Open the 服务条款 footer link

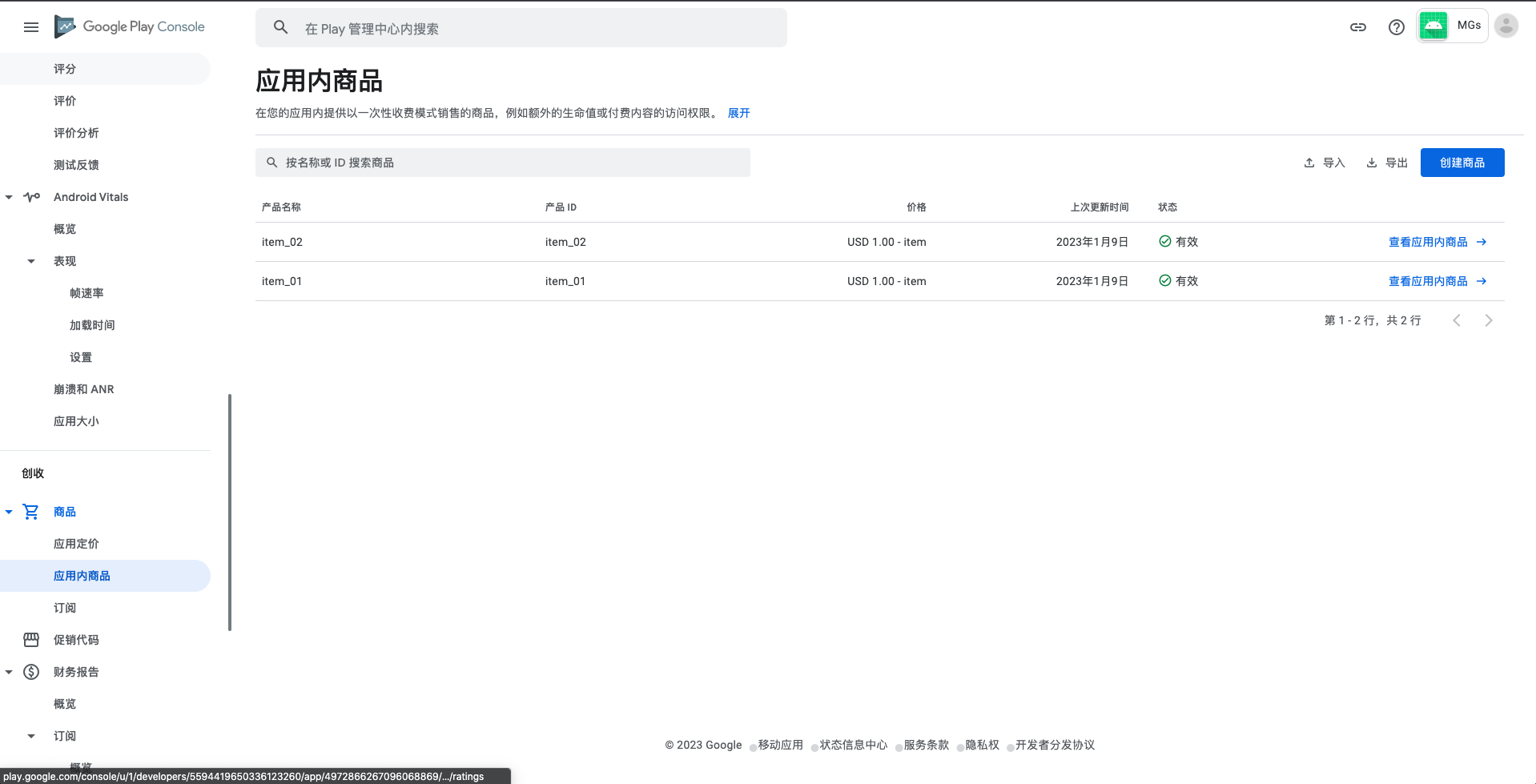[927, 745]
